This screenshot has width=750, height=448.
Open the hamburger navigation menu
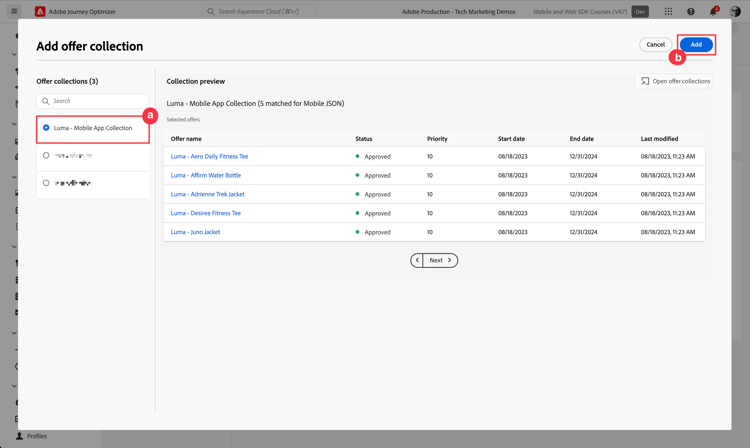coord(14,11)
